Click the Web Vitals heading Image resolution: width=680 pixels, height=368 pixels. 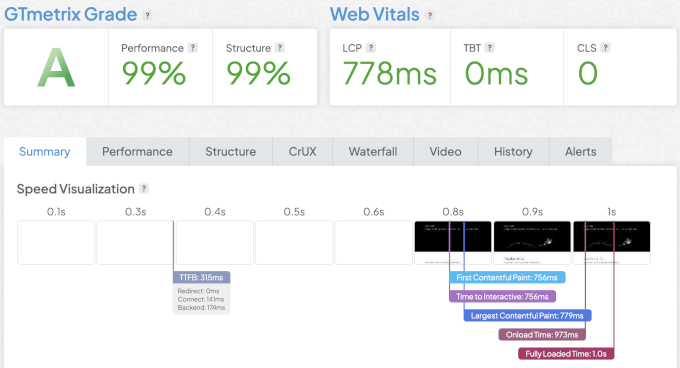375,14
